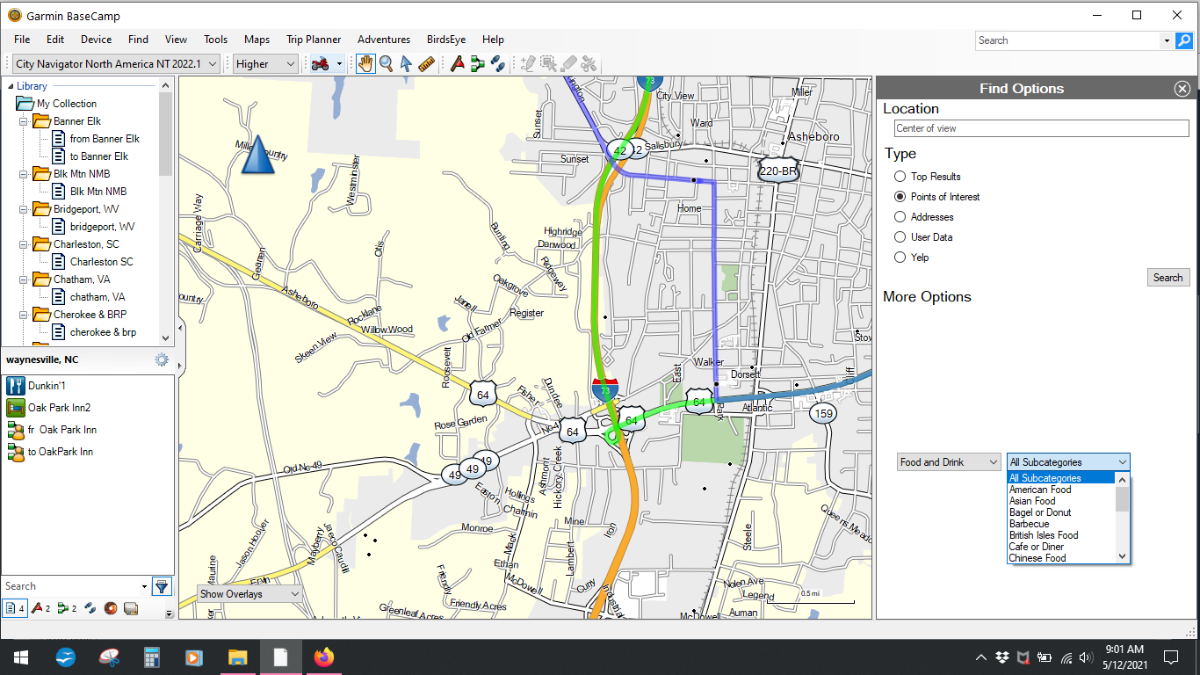The width and height of the screenshot is (1200, 675).
Task: Select the Oak Park Inn2 item
Action: 59,407
